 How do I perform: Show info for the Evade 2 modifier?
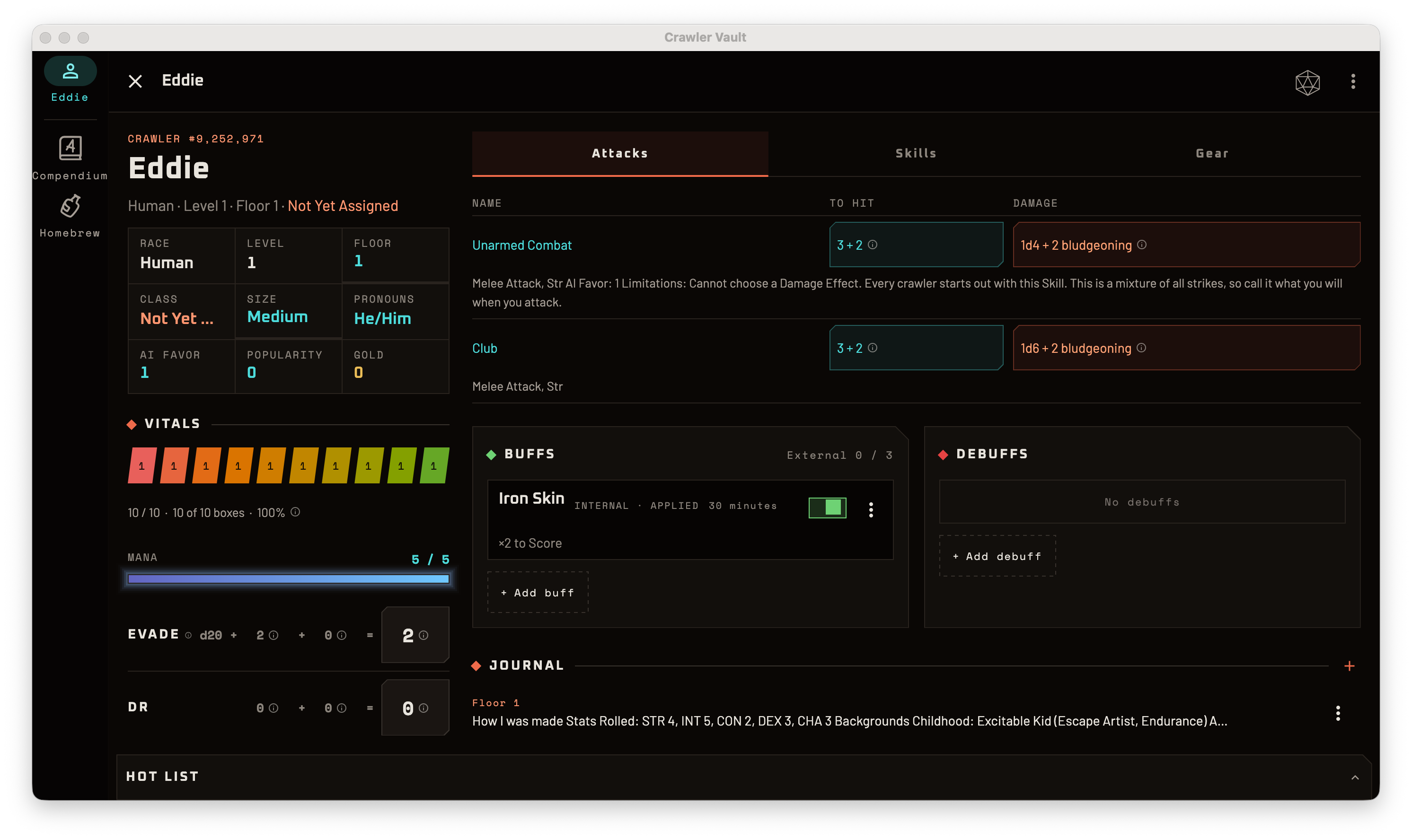click(x=274, y=635)
